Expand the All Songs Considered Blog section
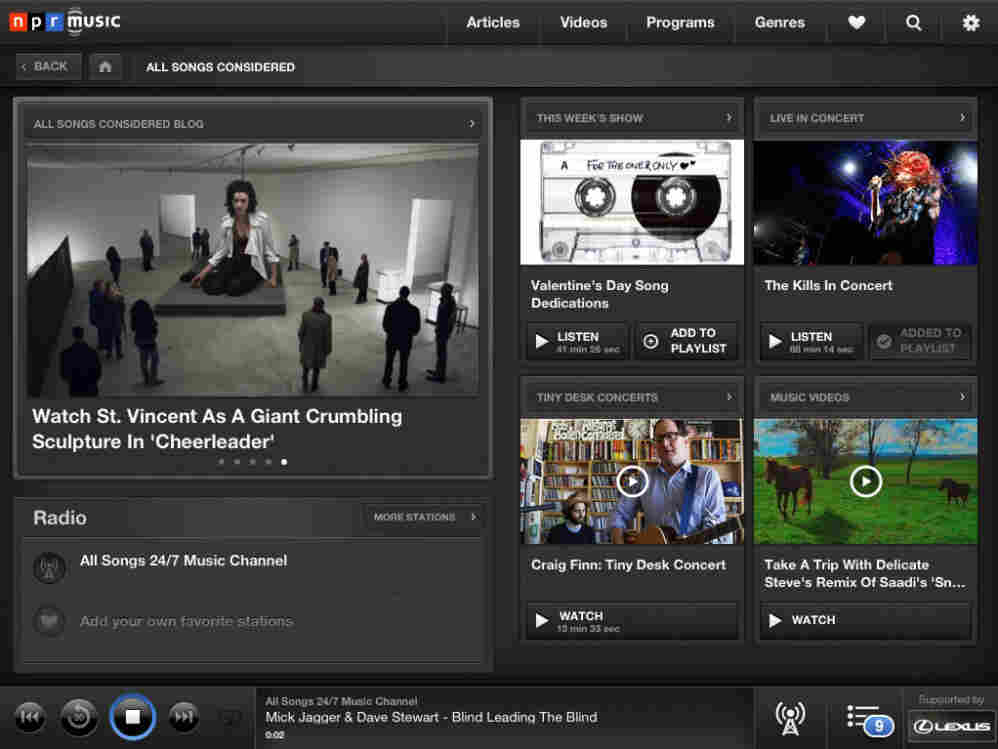 coord(253,123)
